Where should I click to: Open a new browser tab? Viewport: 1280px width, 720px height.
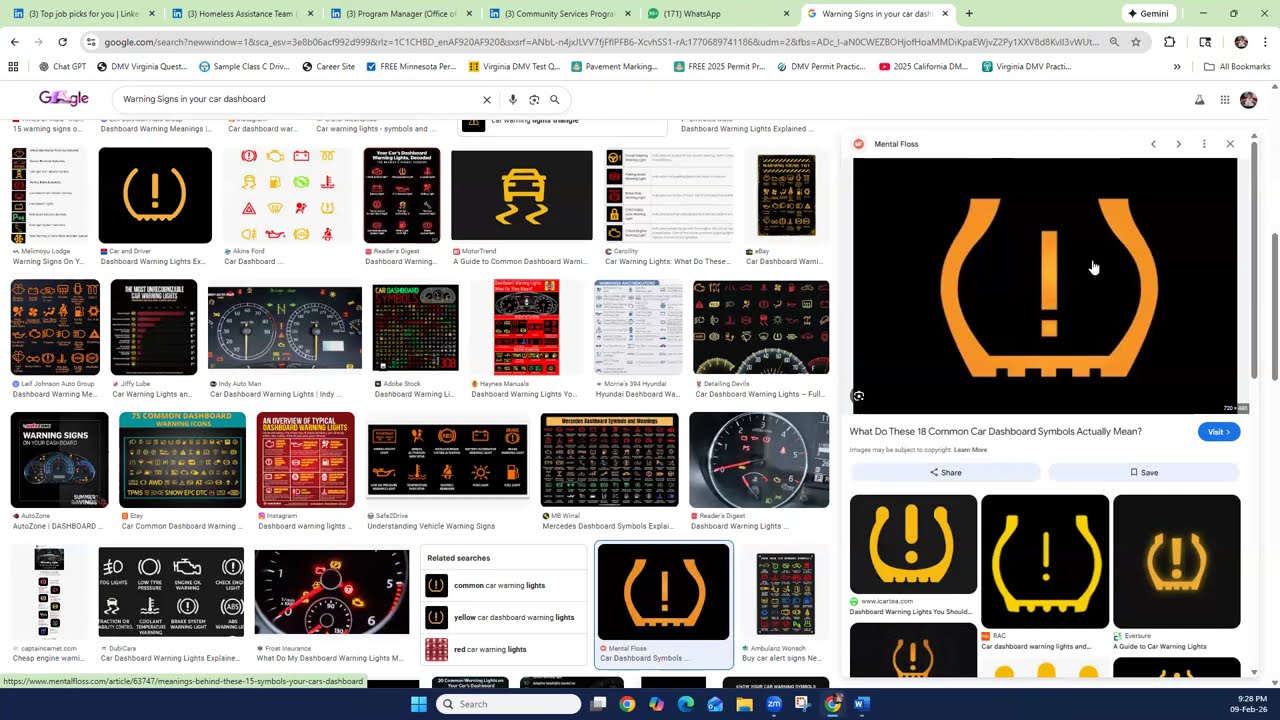click(968, 14)
